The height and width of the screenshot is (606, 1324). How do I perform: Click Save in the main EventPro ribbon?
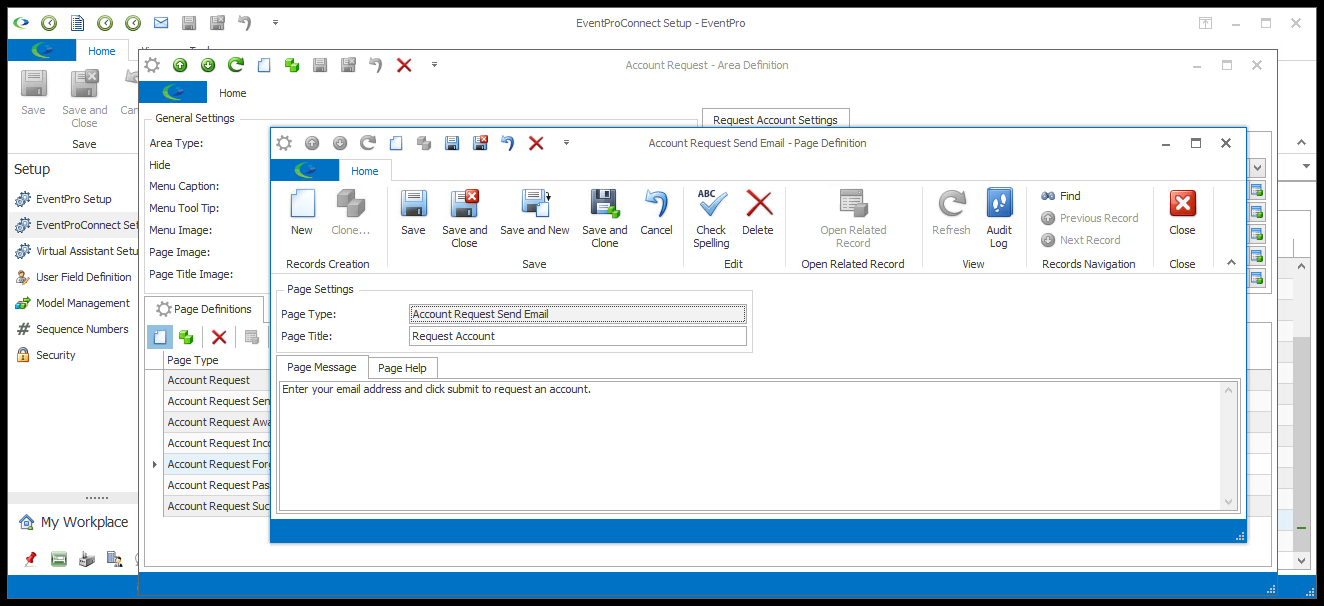click(33, 93)
